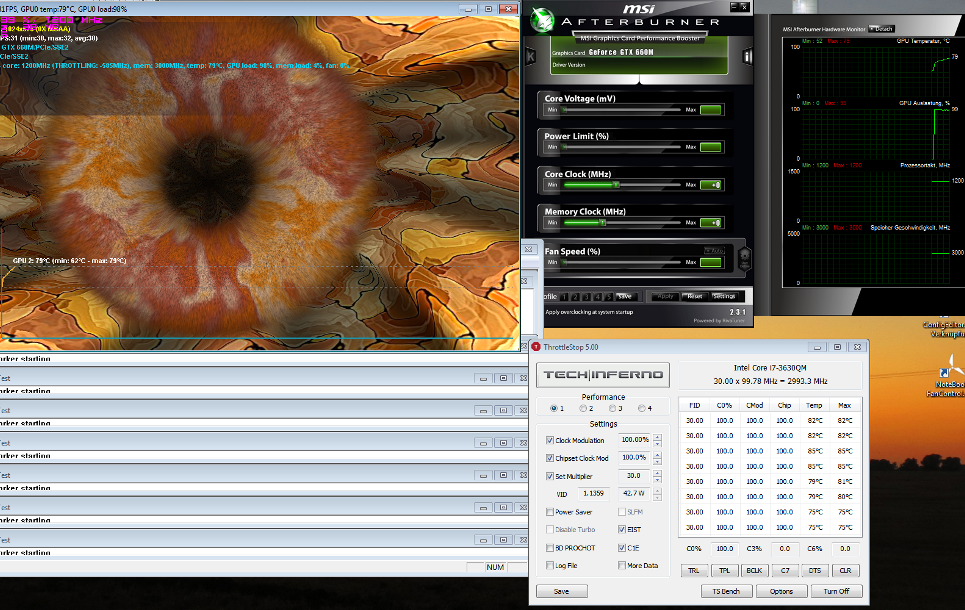Enable the BD PROCHOT checkbox
This screenshot has width=965, height=610.
(x=550, y=548)
